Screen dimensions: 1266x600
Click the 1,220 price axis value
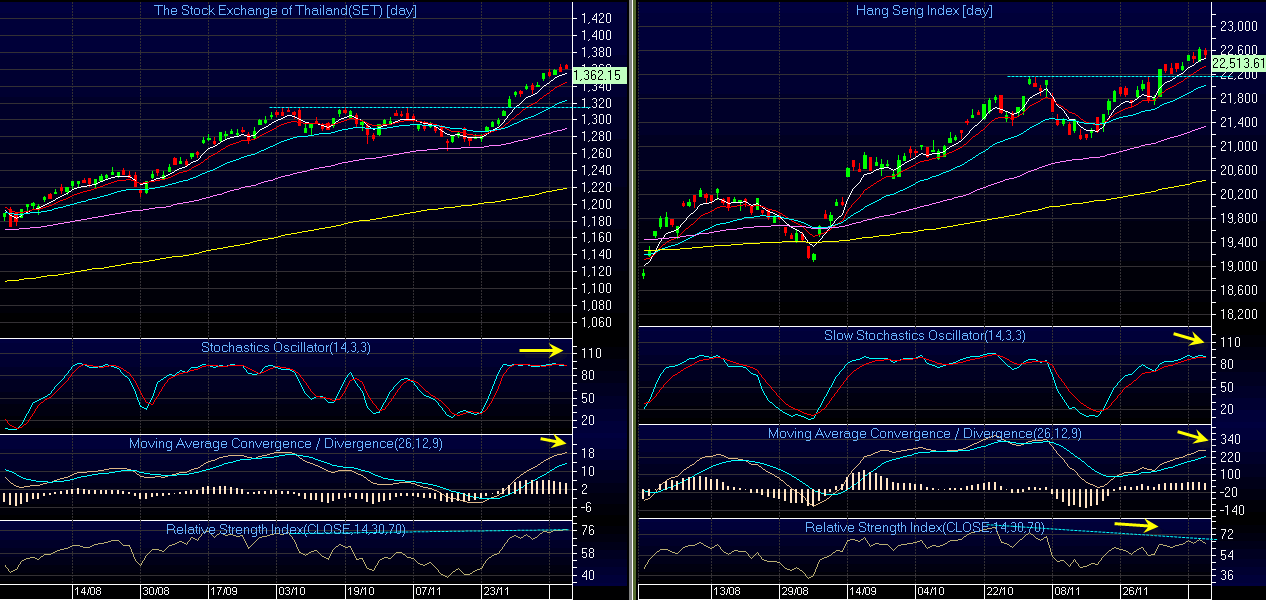pyautogui.click(x=597, y=188)
